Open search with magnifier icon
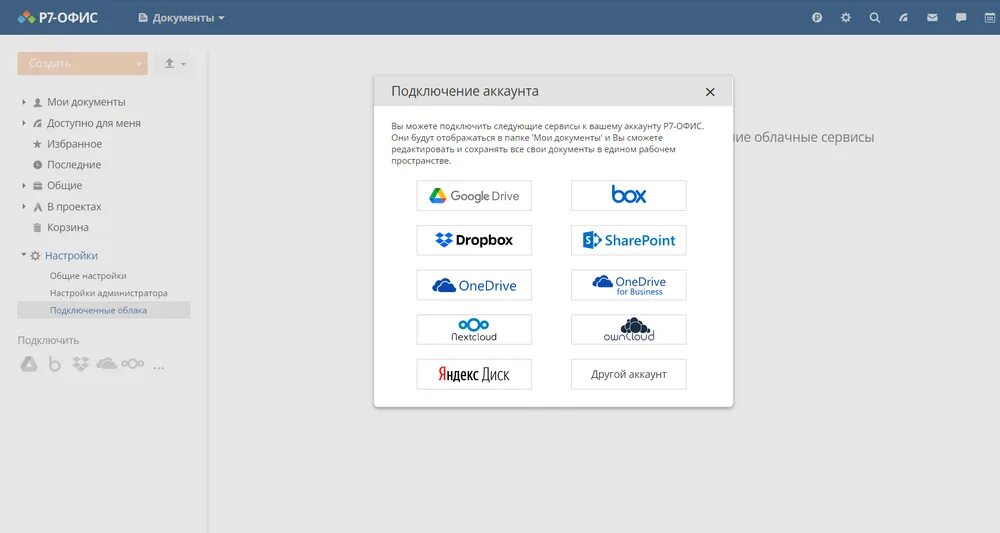The height and width of the screenshot is (533, 1000). 874,18
